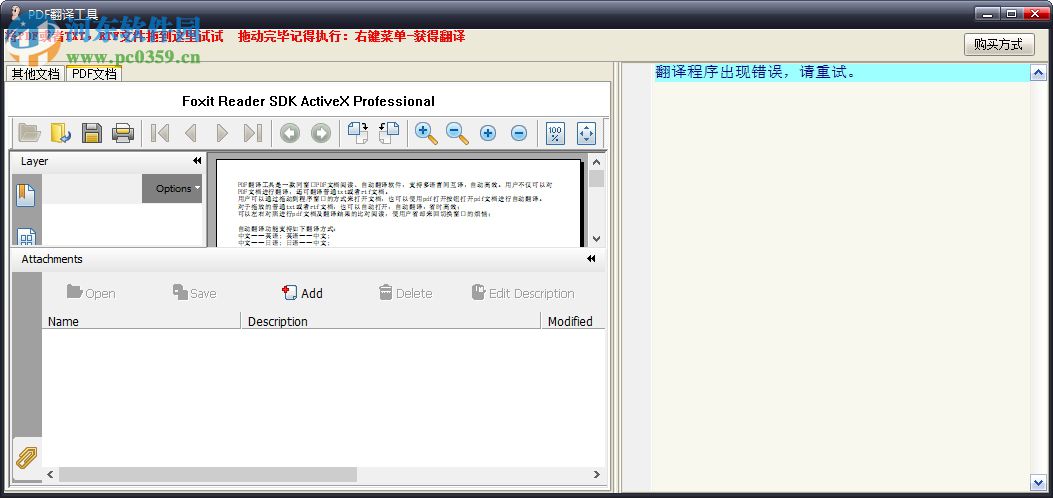Click the paperclip attachments panel icon
The image size is (1053, 498).
[26, 458]
